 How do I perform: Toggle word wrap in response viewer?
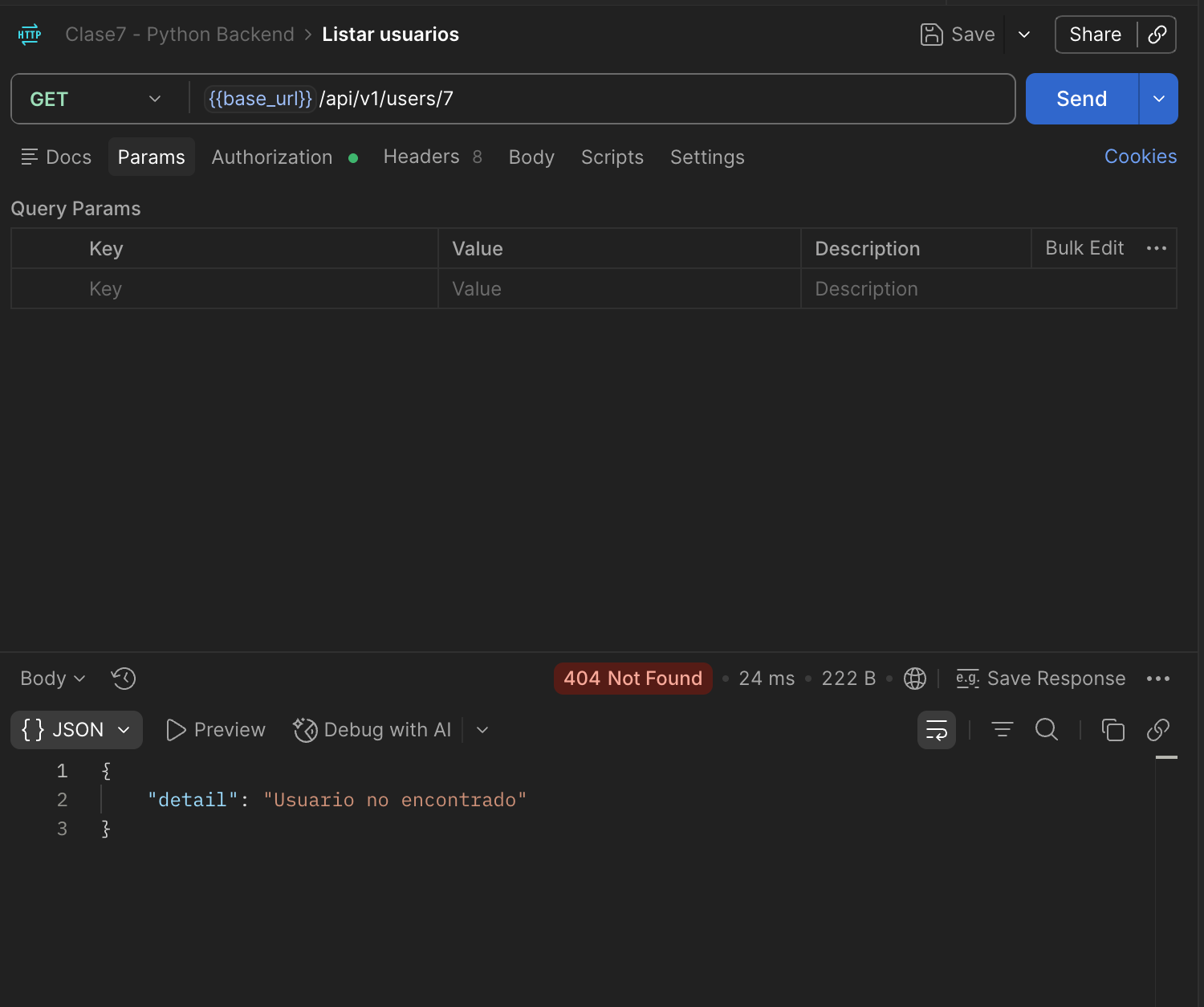[937, 730]
